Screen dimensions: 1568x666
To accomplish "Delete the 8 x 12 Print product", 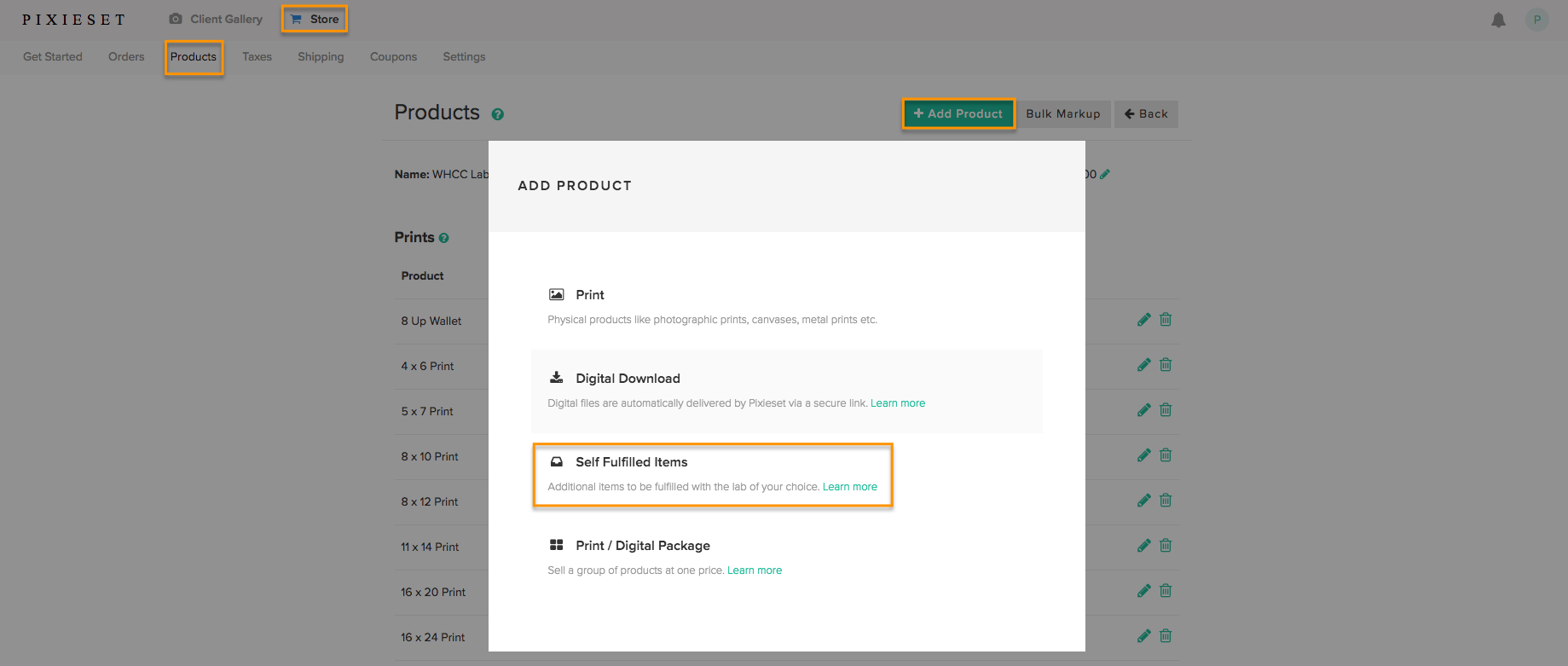I will [x=1166, y=501].
